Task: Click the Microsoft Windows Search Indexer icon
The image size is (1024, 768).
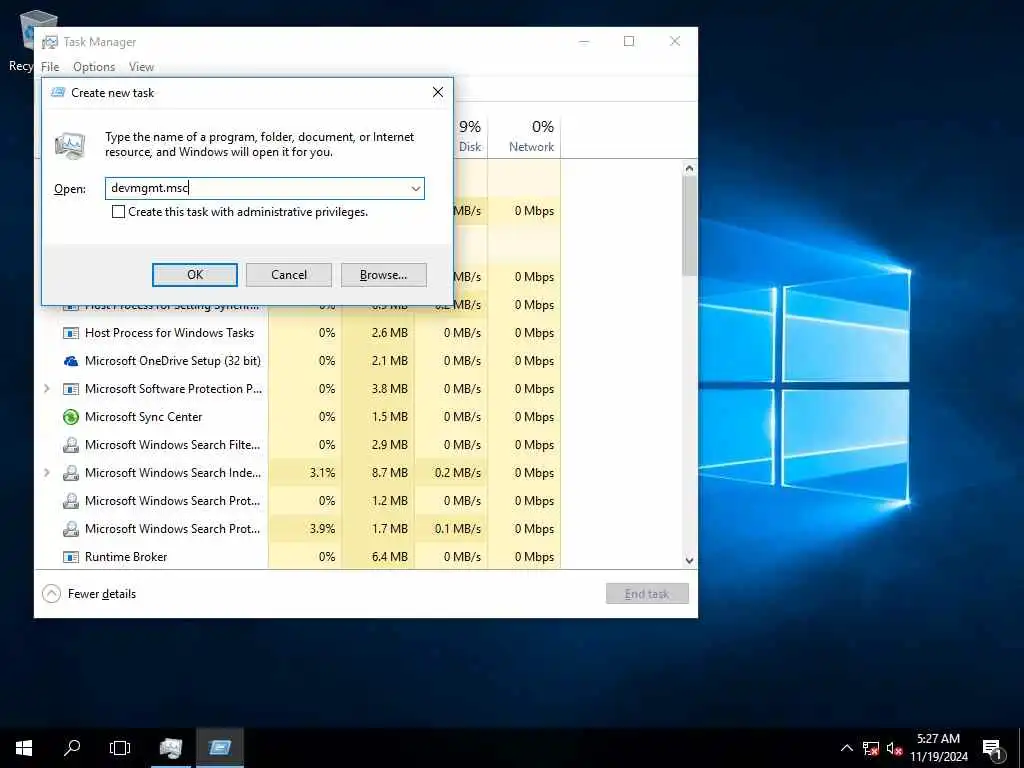Action: 71,473
